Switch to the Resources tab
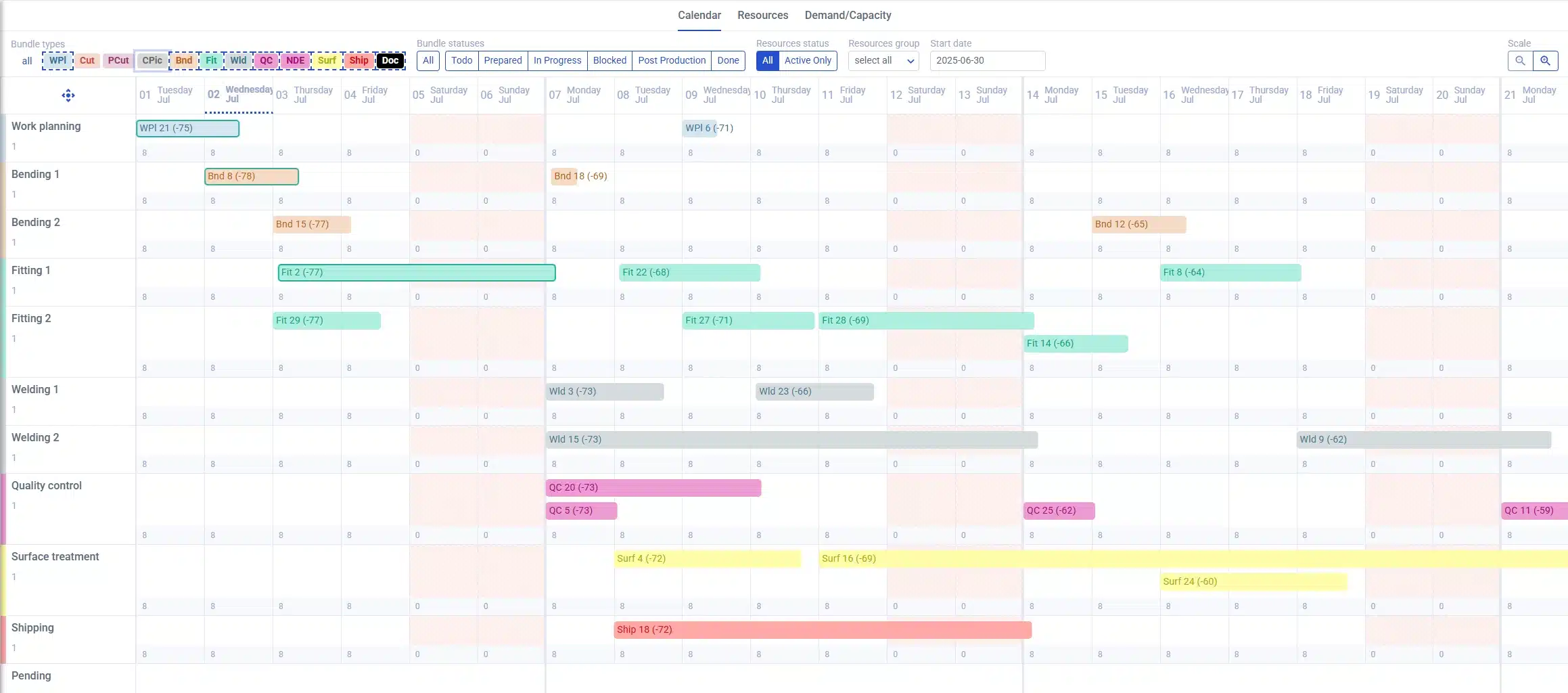The height and width of the screenshot is (693, 1568). (x=762, y=16)
